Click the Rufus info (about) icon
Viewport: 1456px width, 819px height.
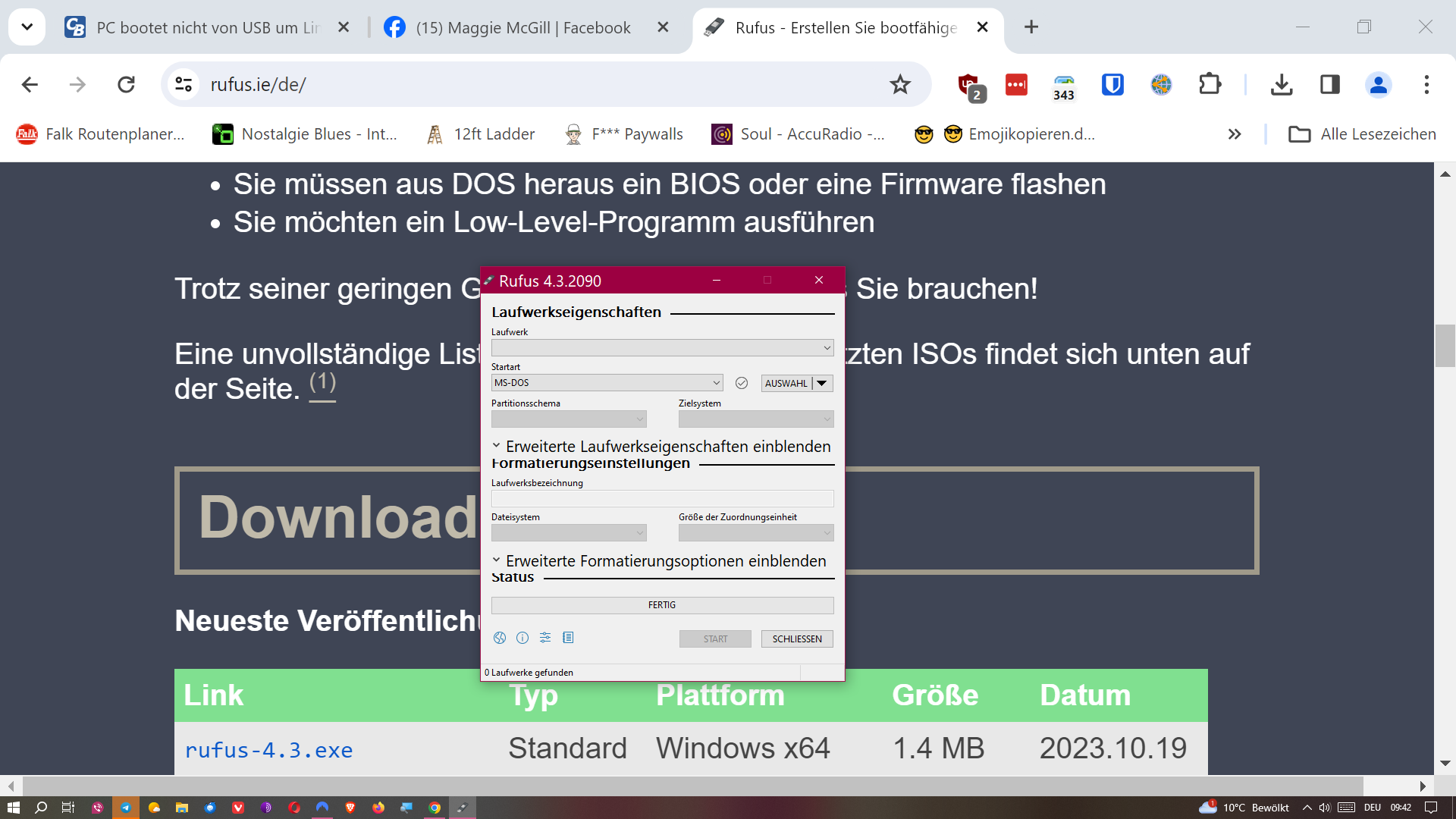522,638
